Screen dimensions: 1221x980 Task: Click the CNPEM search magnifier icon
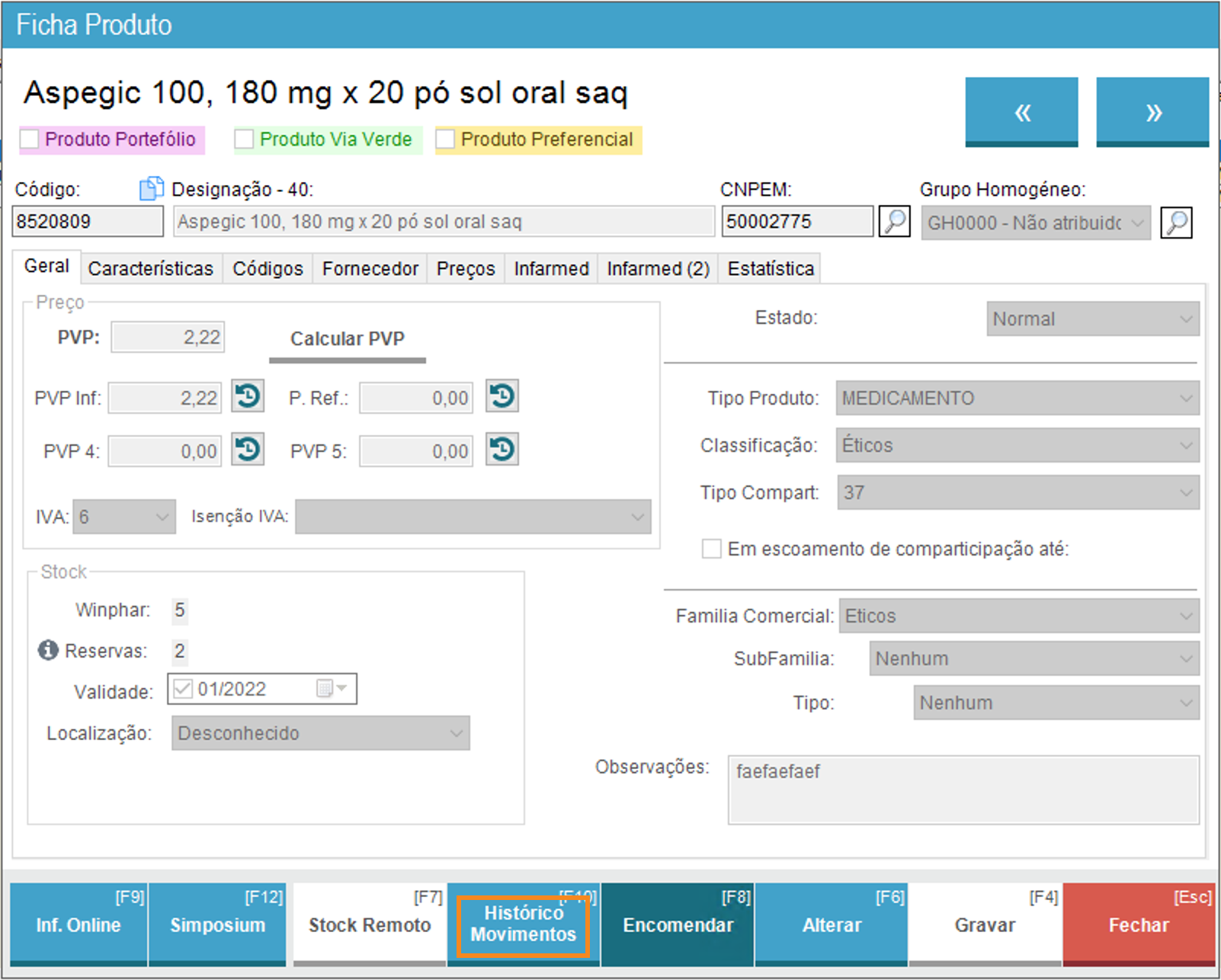click(894, 222)
